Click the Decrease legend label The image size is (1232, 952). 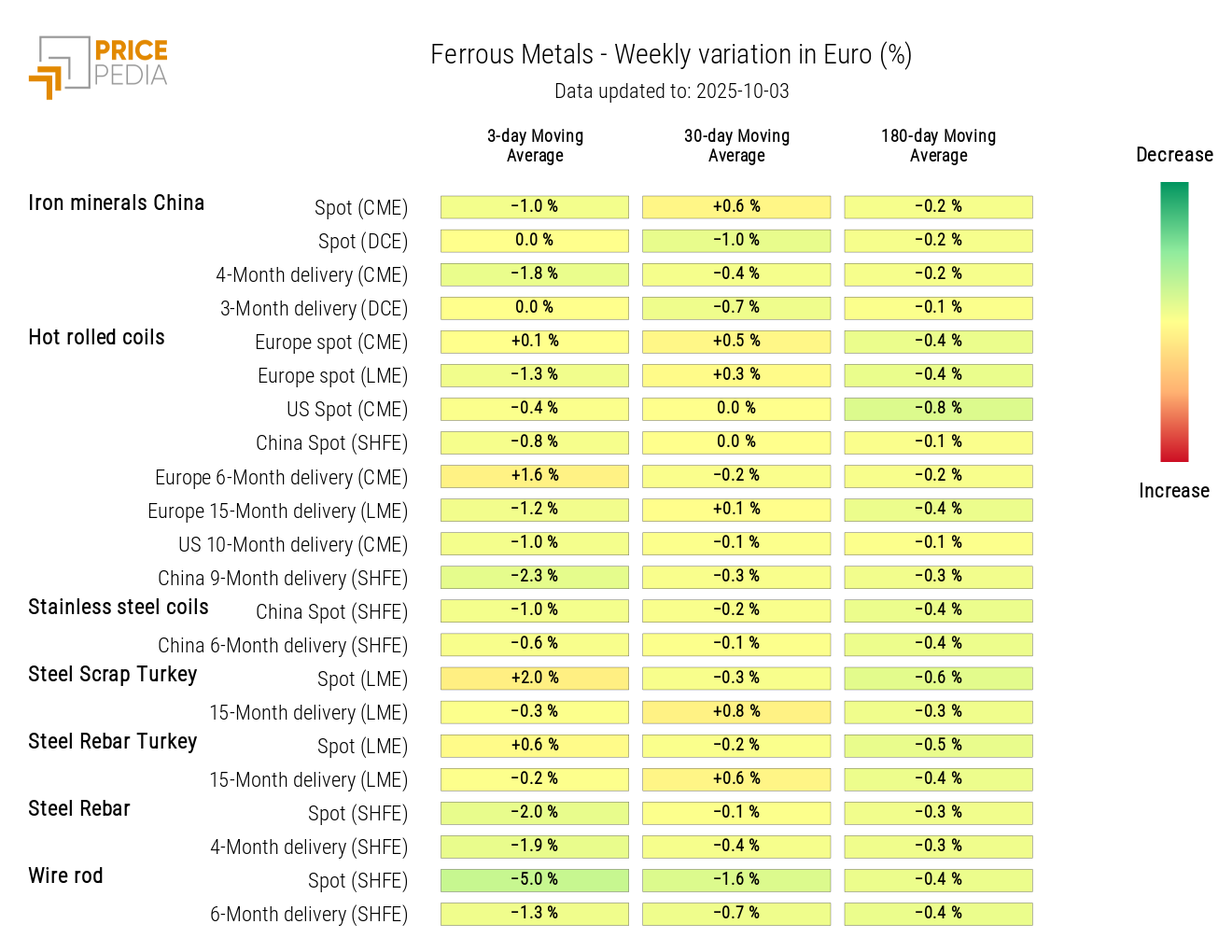pyautogui.click(x=1174, y=155)
